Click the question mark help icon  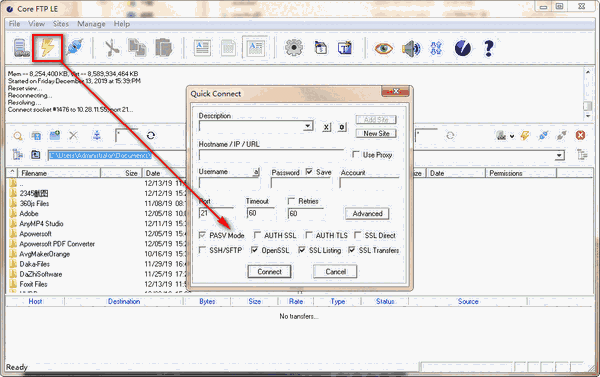click(x=488, y=49)
